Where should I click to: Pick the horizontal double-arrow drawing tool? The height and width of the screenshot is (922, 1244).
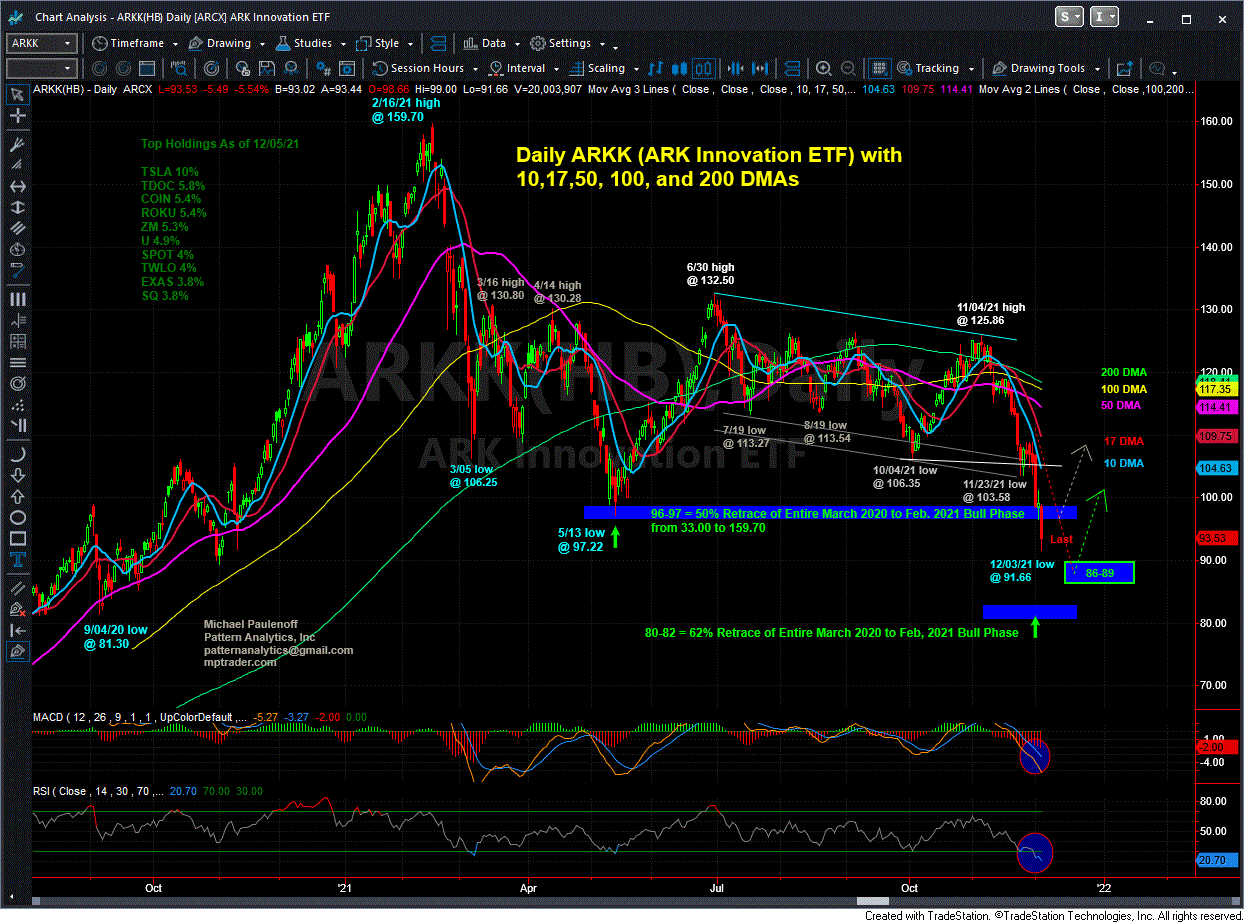click(x=17, y=187)
